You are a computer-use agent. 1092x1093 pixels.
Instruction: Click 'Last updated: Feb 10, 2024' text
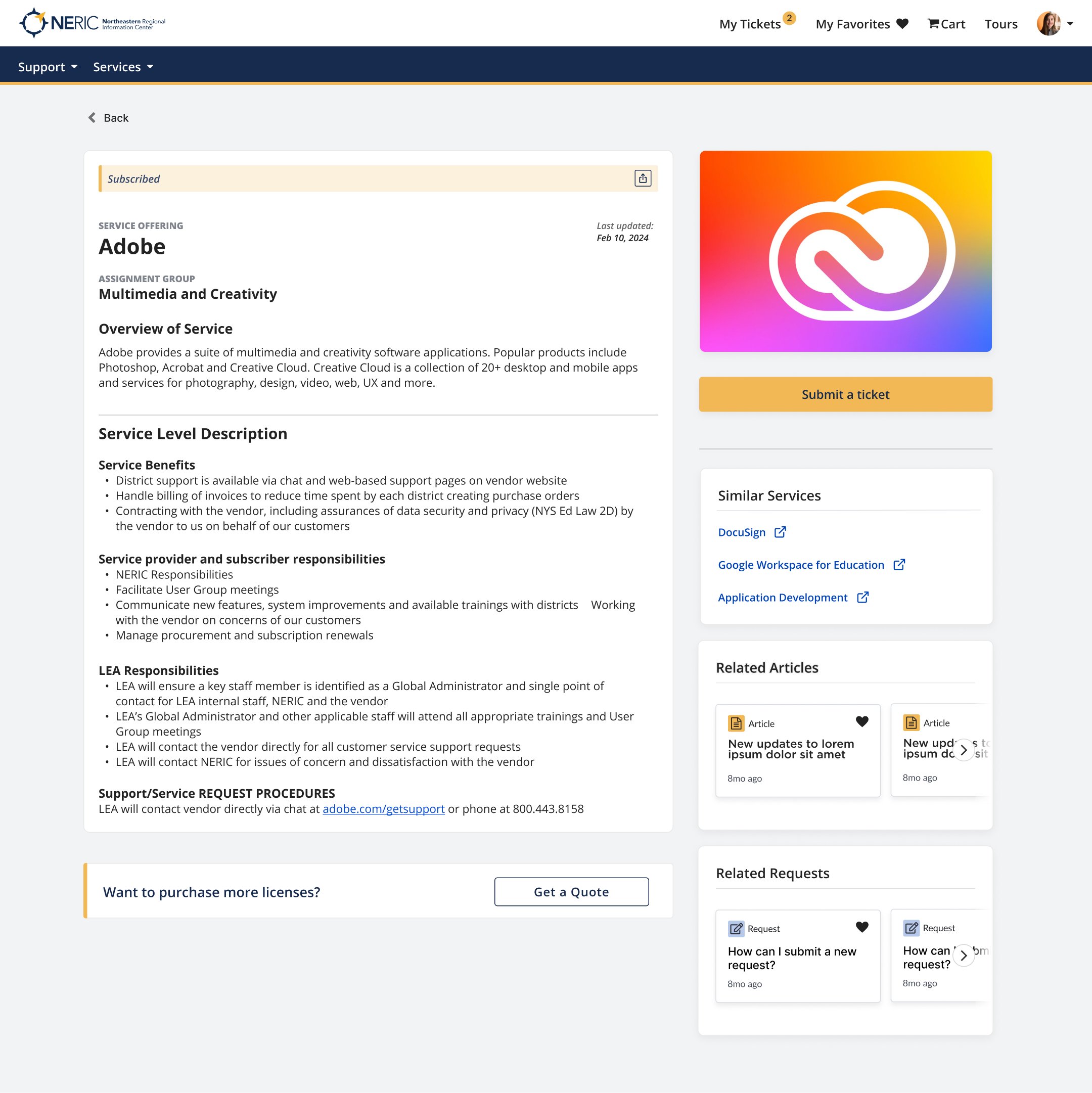(625, 232)
